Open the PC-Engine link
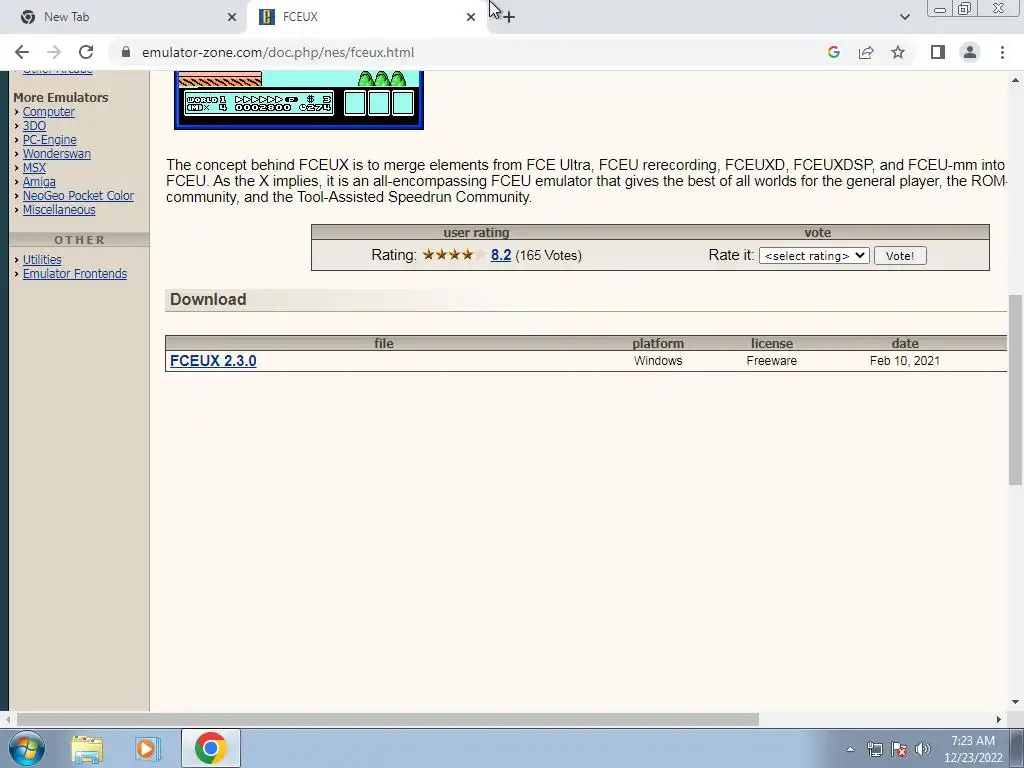Screen dimensions: 1024x768 click(x=50, y=140)
